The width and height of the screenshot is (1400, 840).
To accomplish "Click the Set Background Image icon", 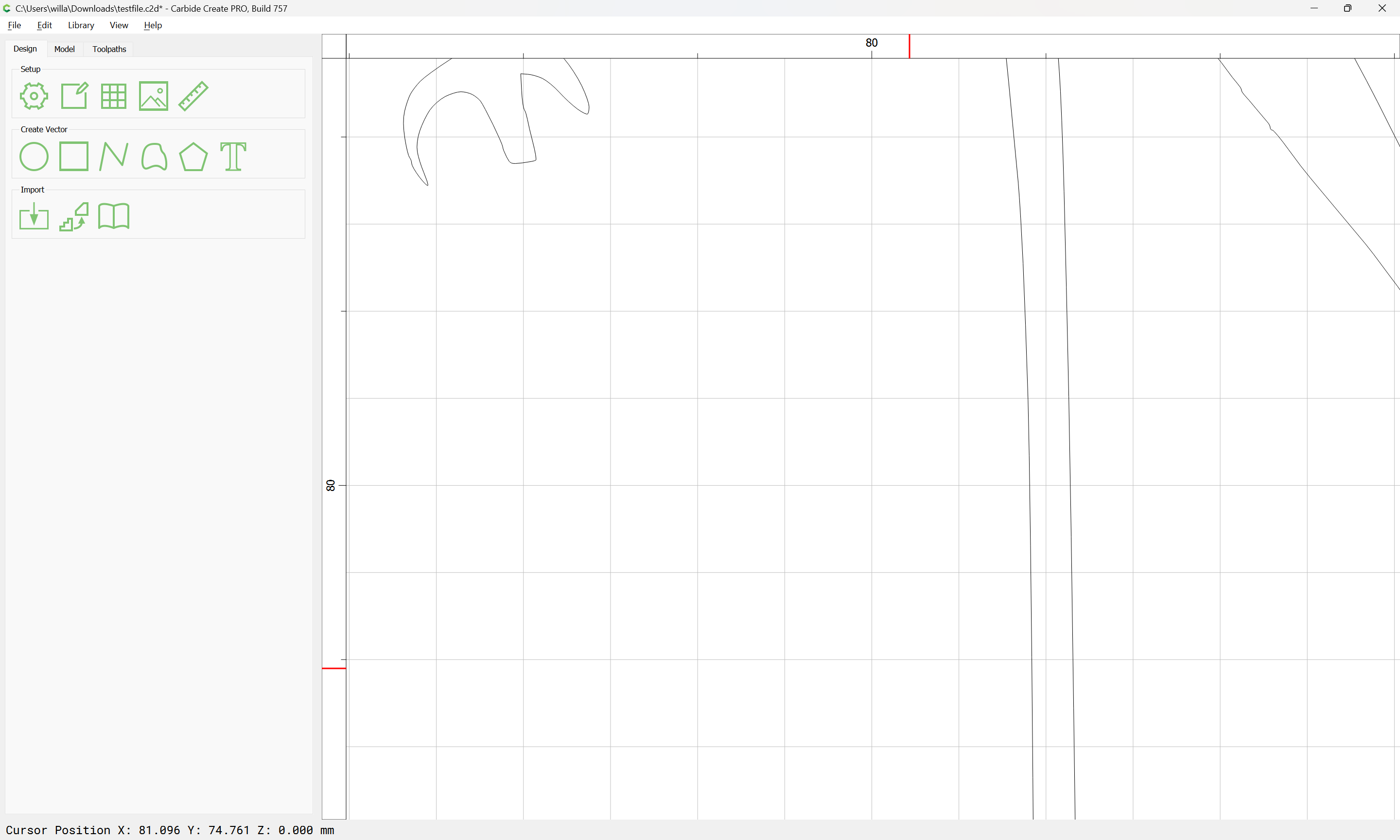I will (x=153, y=96).
